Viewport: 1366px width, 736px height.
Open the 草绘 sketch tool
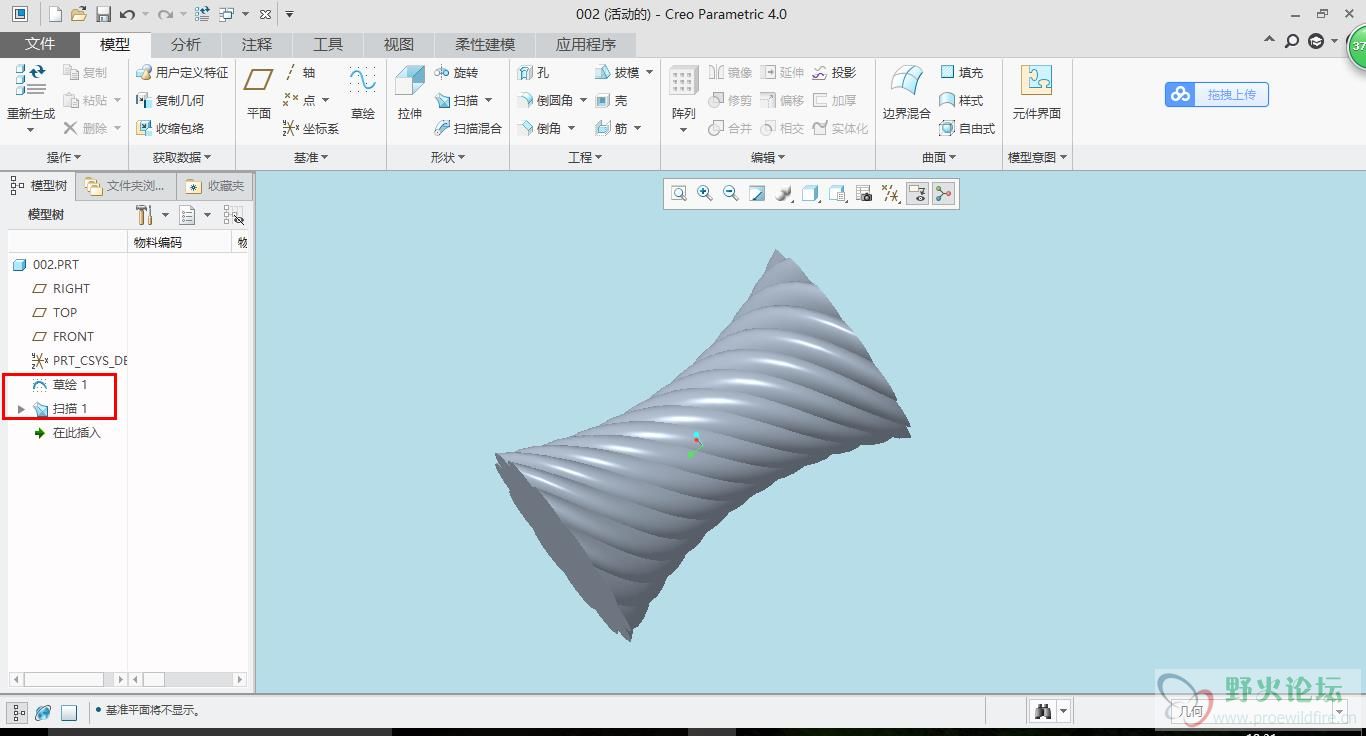tap(362, 92)
